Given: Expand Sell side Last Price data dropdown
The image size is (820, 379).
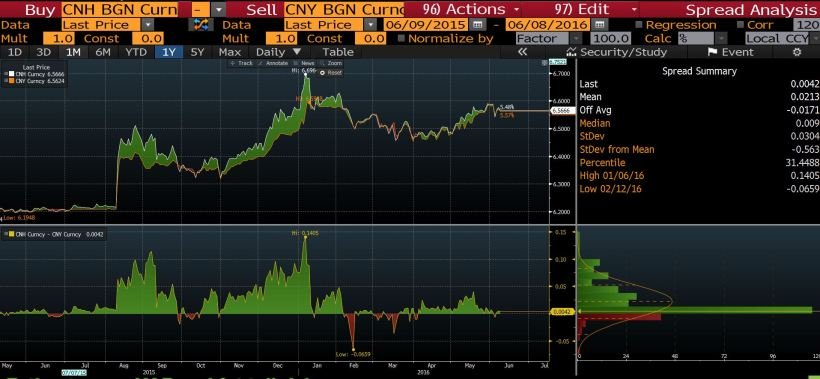Looking at the screenshot, I should (370, 25).
